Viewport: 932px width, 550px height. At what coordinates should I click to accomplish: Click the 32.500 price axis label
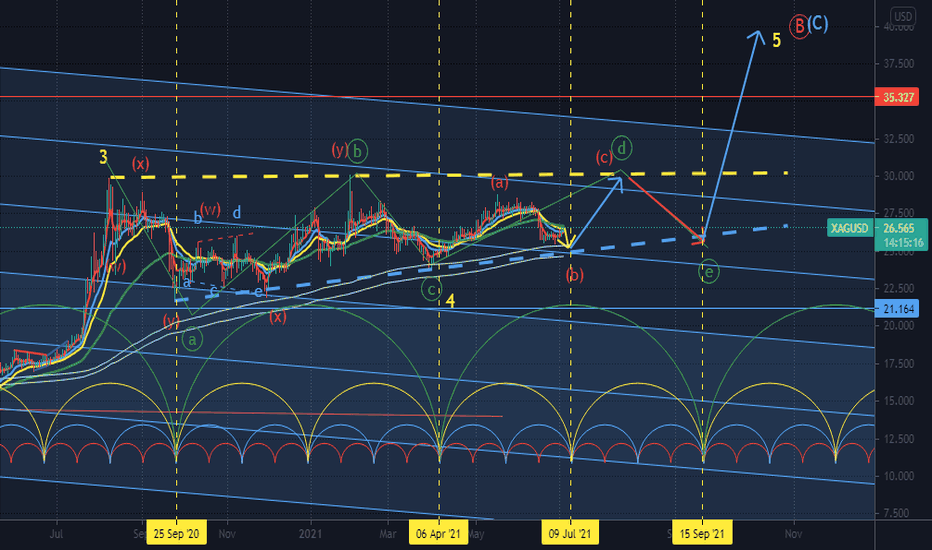click(898, 139)
